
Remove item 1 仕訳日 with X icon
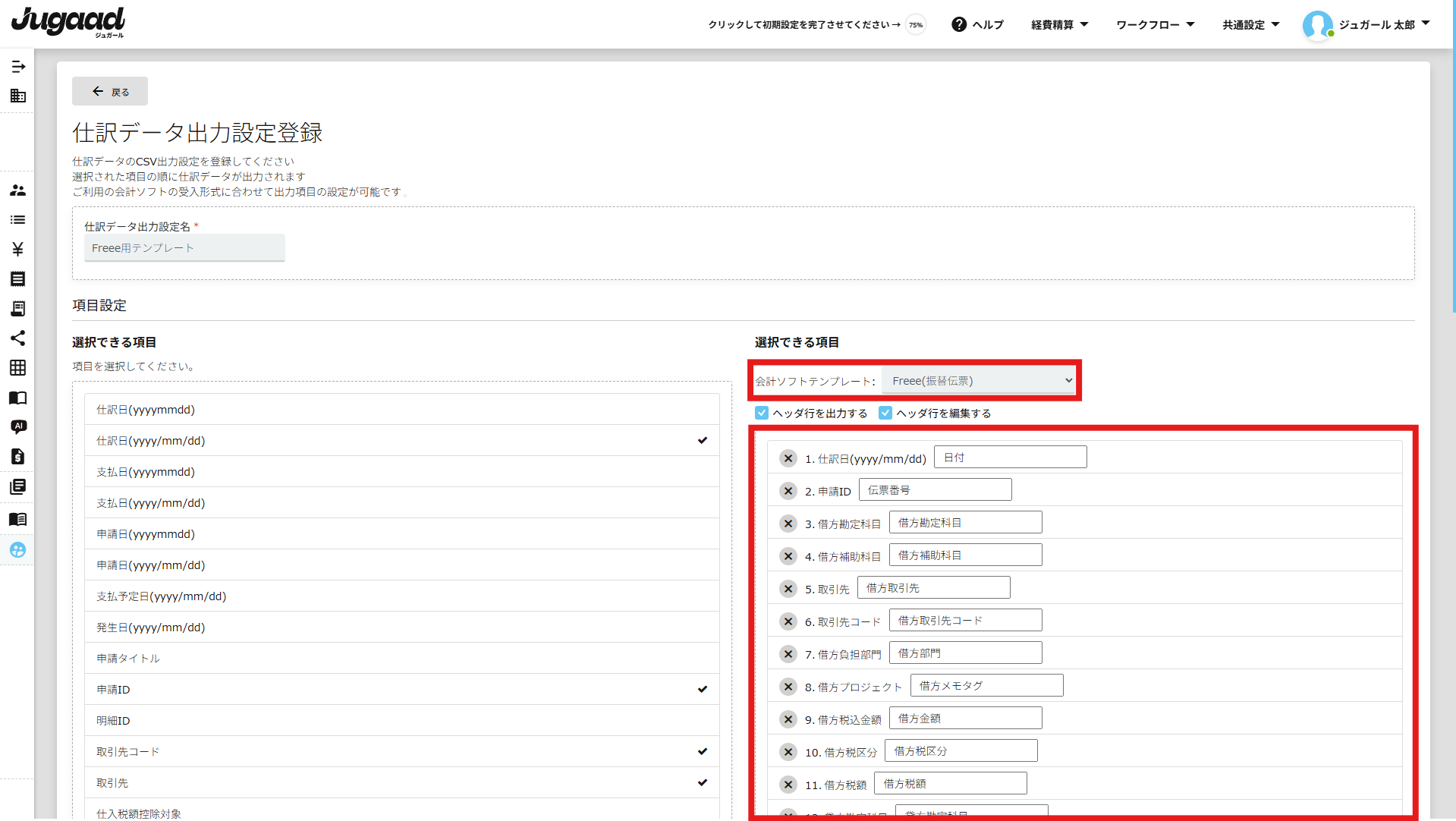coord(788,458)
